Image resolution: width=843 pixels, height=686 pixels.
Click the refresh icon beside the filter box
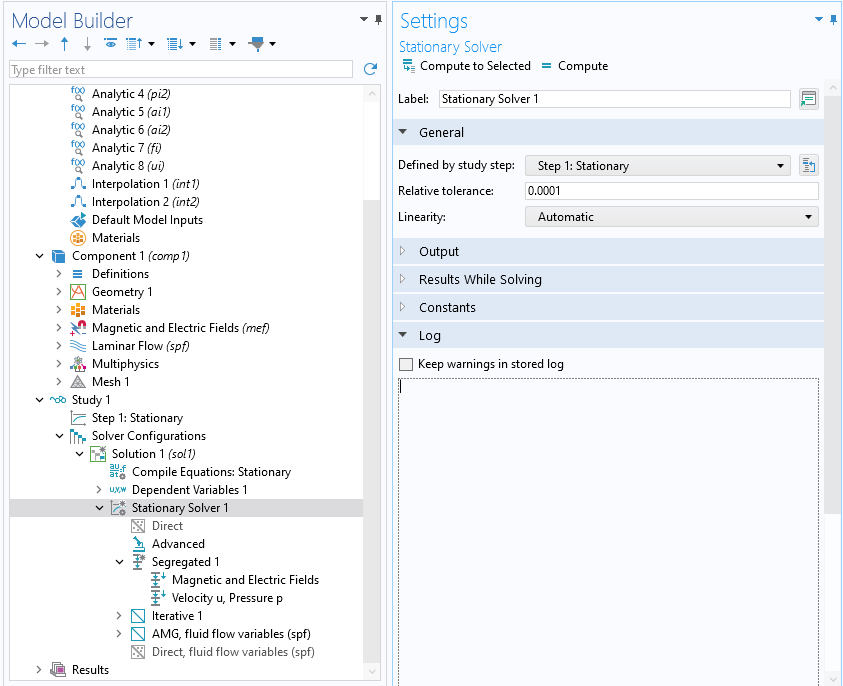370,70
